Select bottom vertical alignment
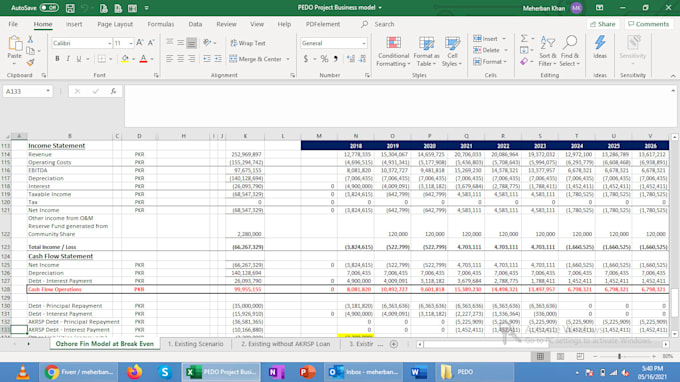 (191, 42)
